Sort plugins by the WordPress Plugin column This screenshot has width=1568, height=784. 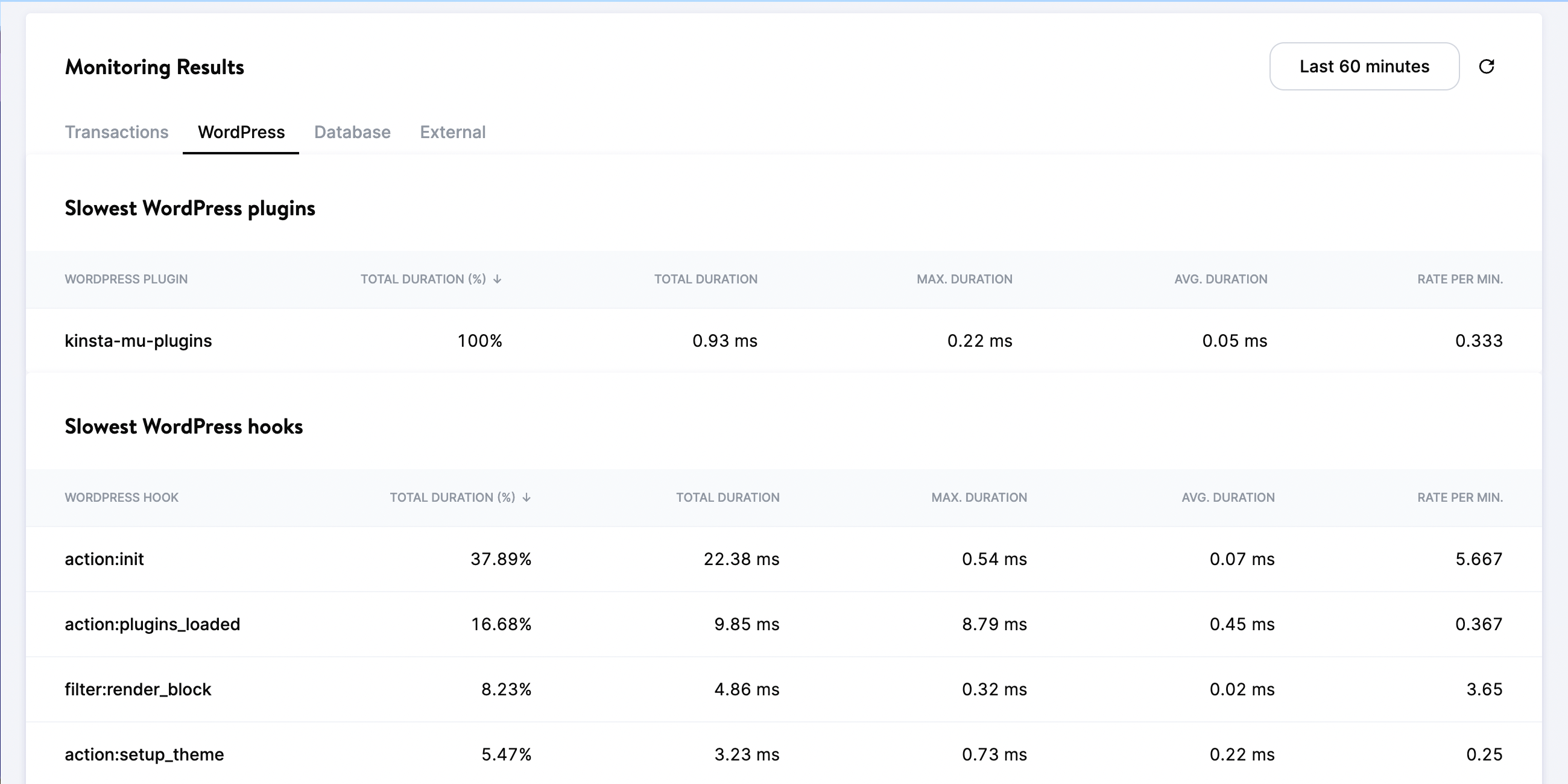(x=126, y=279)
